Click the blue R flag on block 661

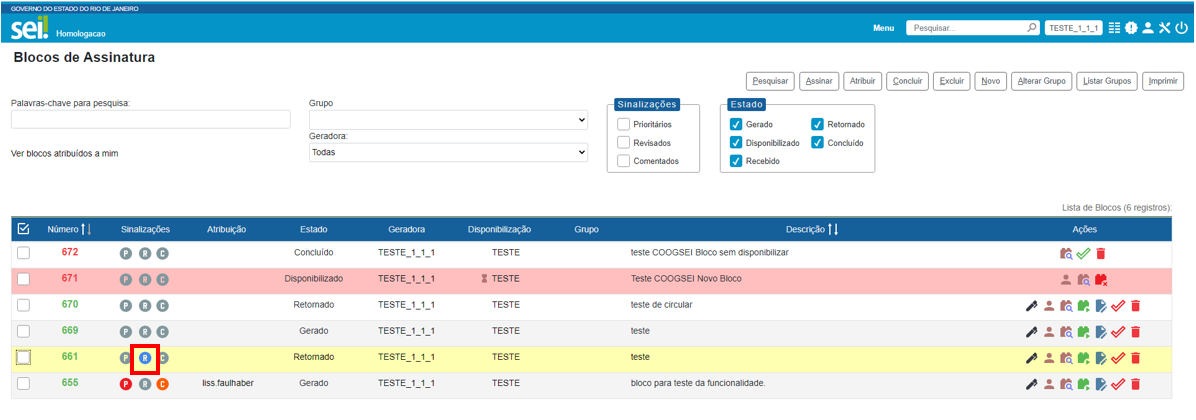[145, 358]
